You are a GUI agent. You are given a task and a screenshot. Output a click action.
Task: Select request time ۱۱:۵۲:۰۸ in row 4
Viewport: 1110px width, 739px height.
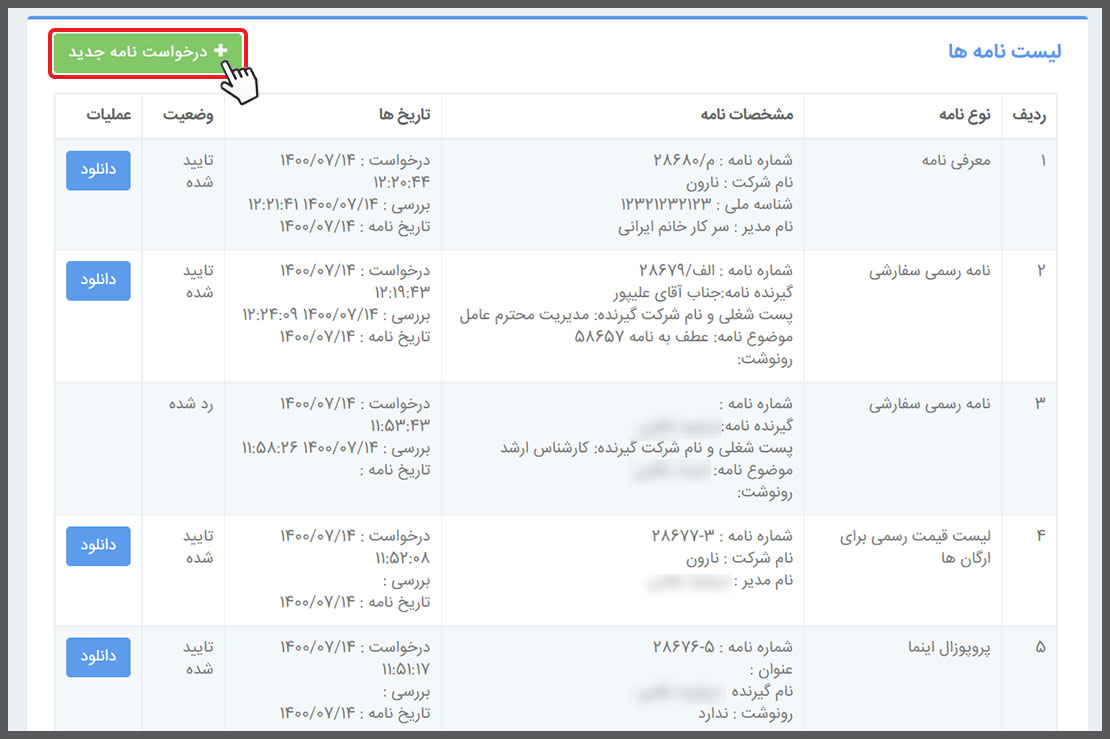click(402, 558)
